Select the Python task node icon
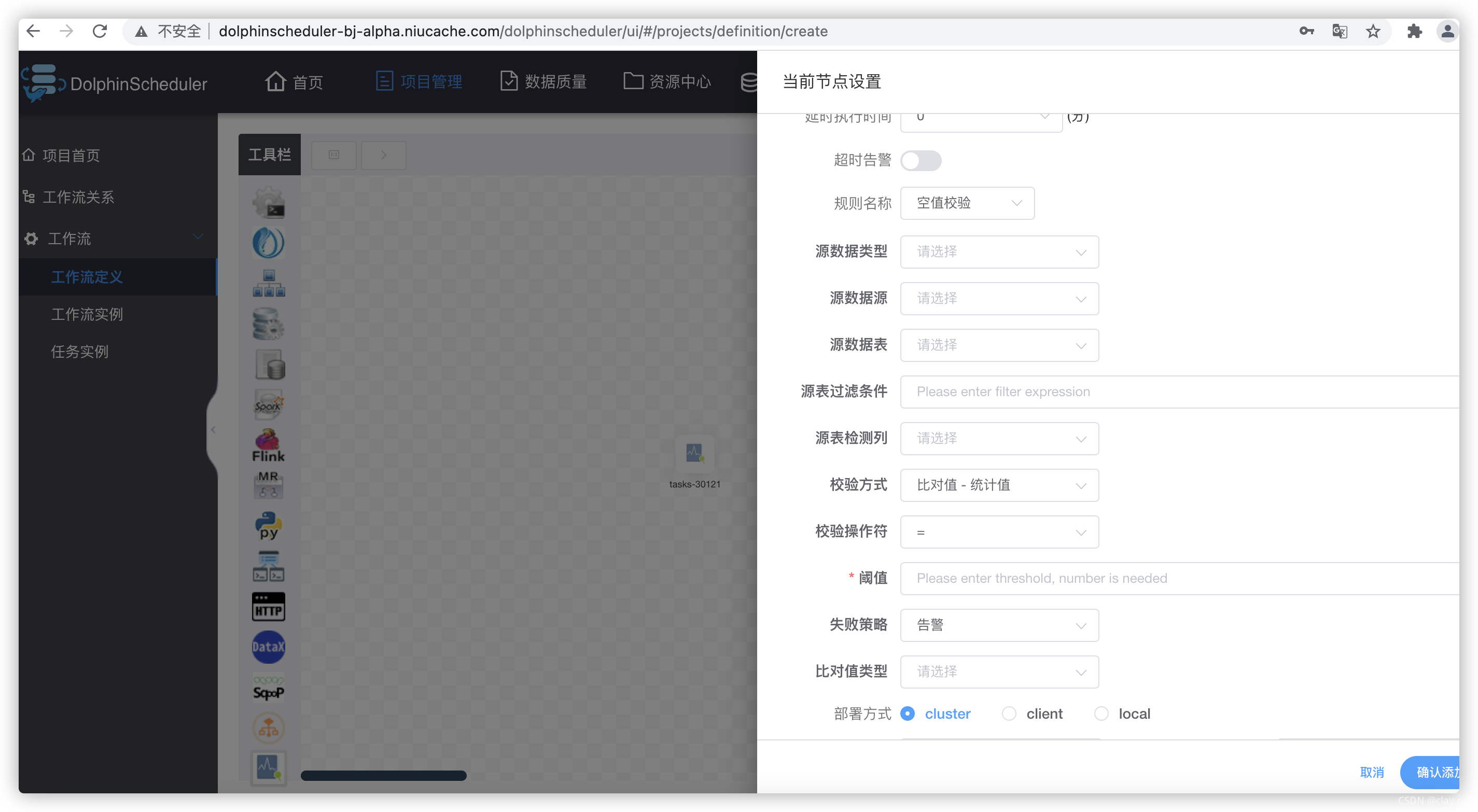Image resolution: width=1478 pixels, height=812 pixels. tap(268, 525)
